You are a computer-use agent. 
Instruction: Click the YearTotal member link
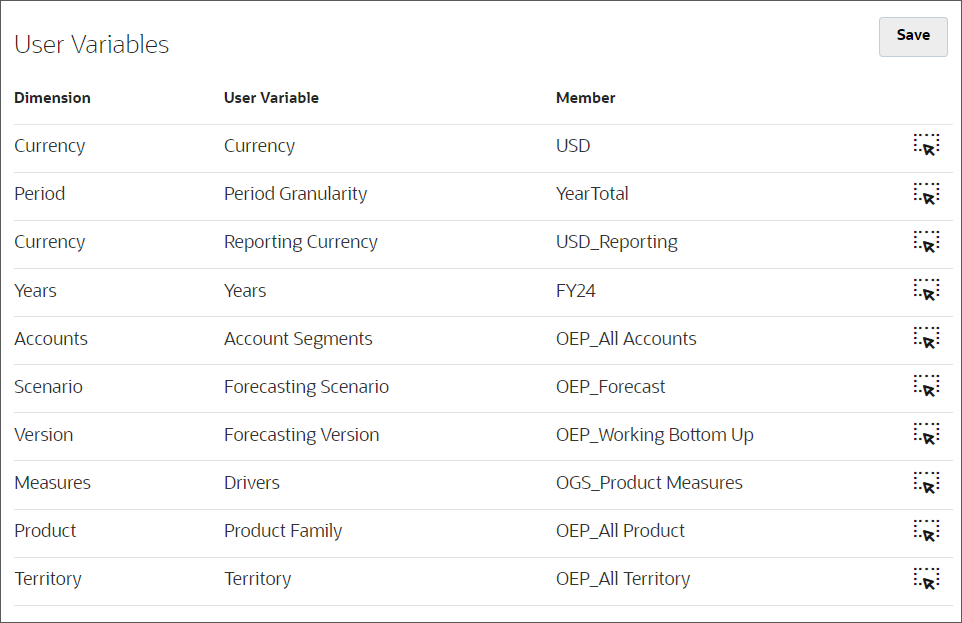(592, 195)
